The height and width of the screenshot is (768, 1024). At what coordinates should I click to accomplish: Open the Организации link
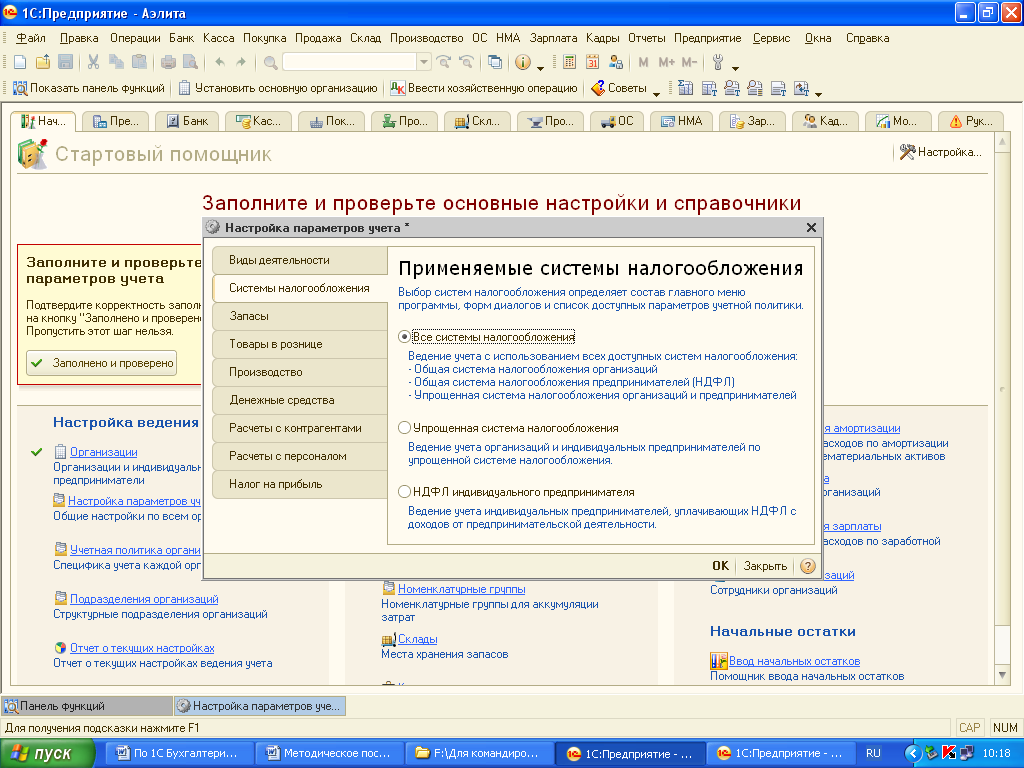click(103, 452)
